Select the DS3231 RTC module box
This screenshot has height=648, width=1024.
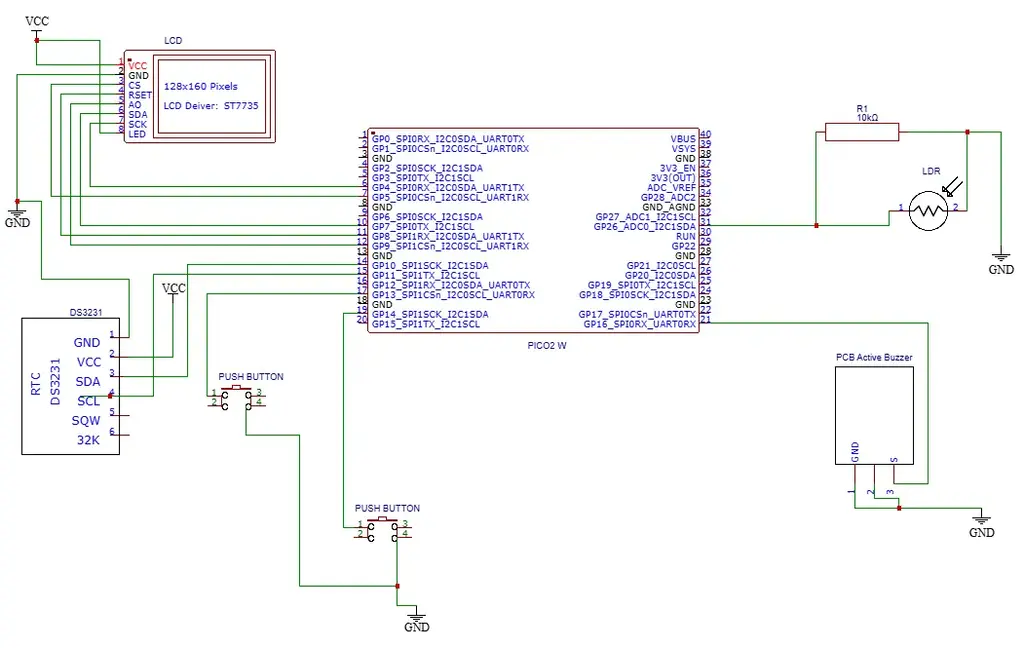(x=71, y=386)
